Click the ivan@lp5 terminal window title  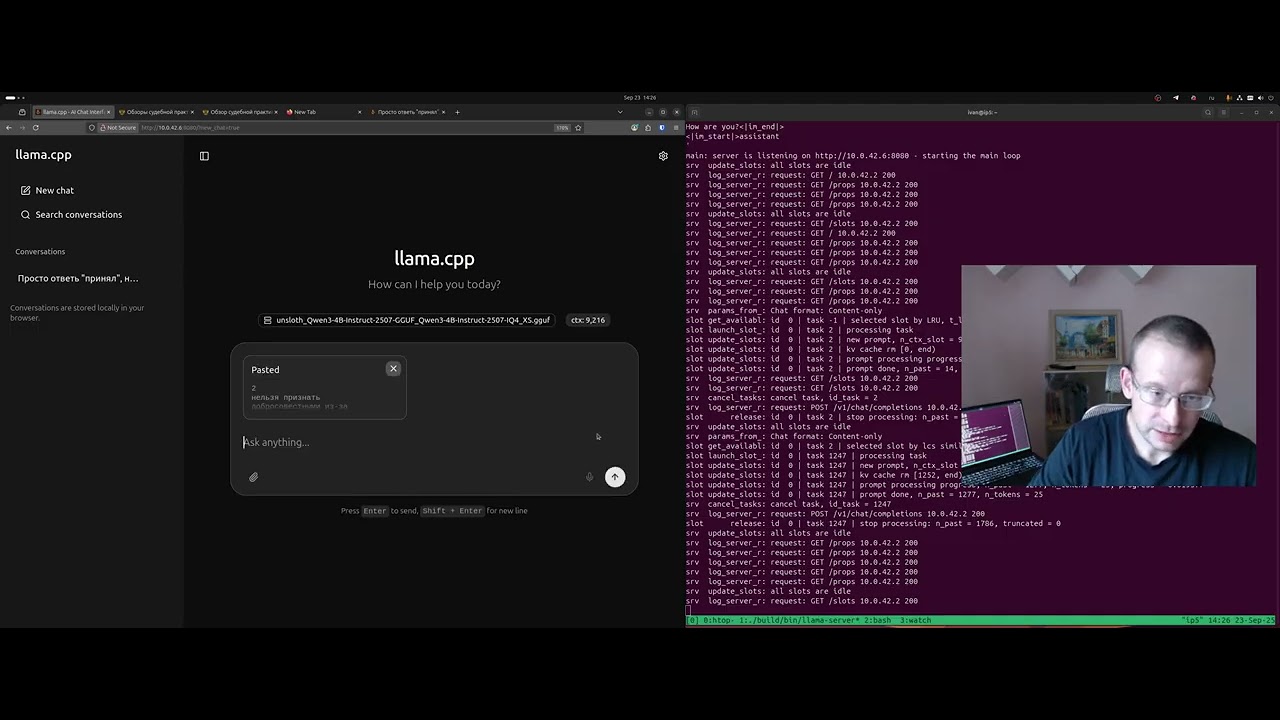pos(982,112)
